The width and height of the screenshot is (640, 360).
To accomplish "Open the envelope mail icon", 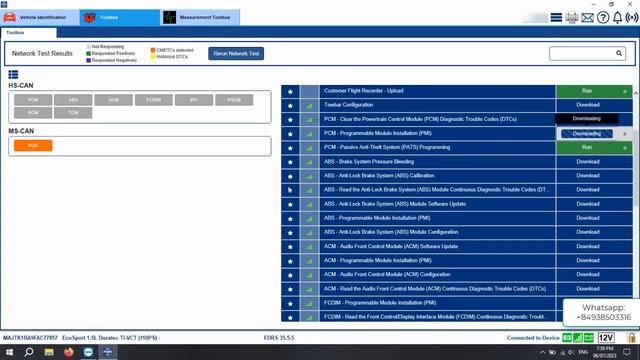I will [x=587, y=18].
